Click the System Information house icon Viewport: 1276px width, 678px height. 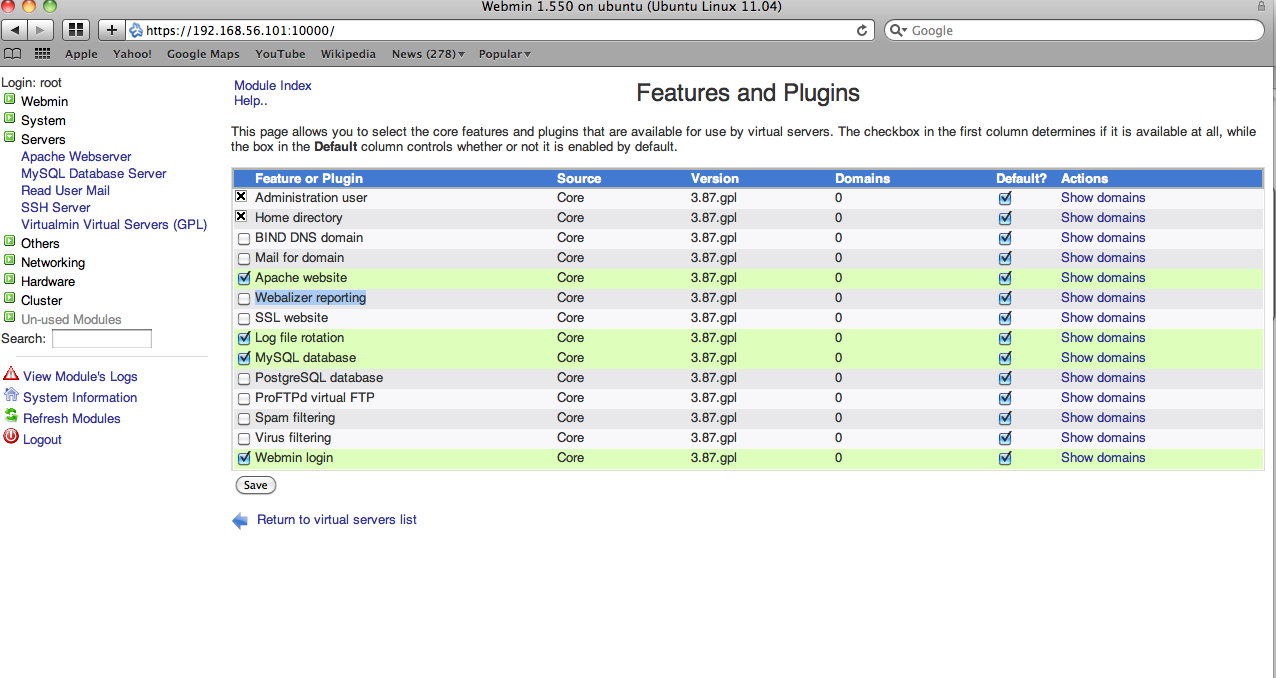coord(11,396)
